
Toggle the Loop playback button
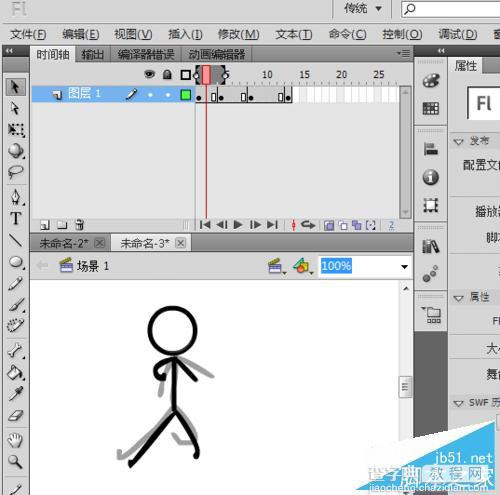pyautogui.click(x=308, y=225)
